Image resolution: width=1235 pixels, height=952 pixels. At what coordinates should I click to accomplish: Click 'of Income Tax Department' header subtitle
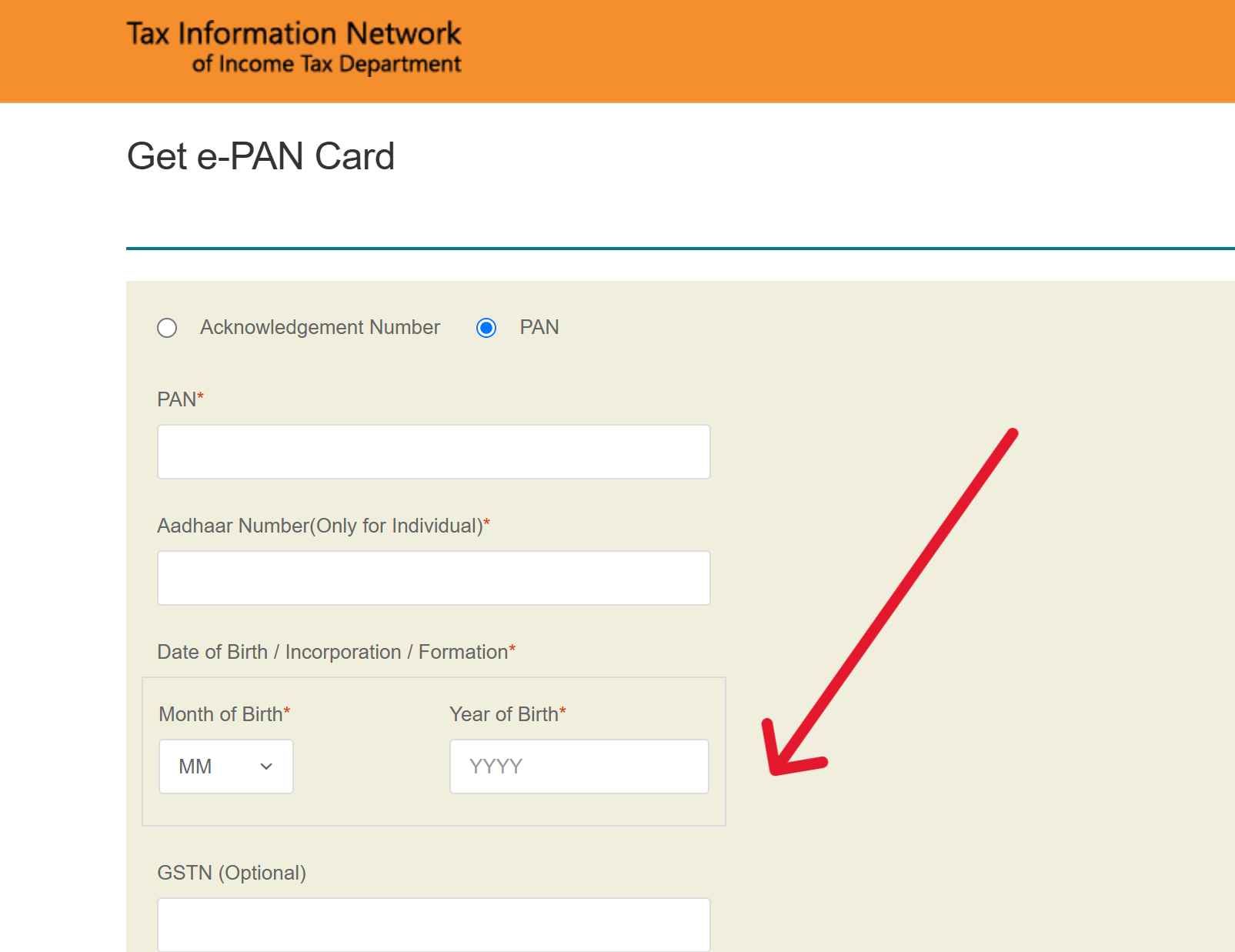pyautogui.click(x=326, y=64)
